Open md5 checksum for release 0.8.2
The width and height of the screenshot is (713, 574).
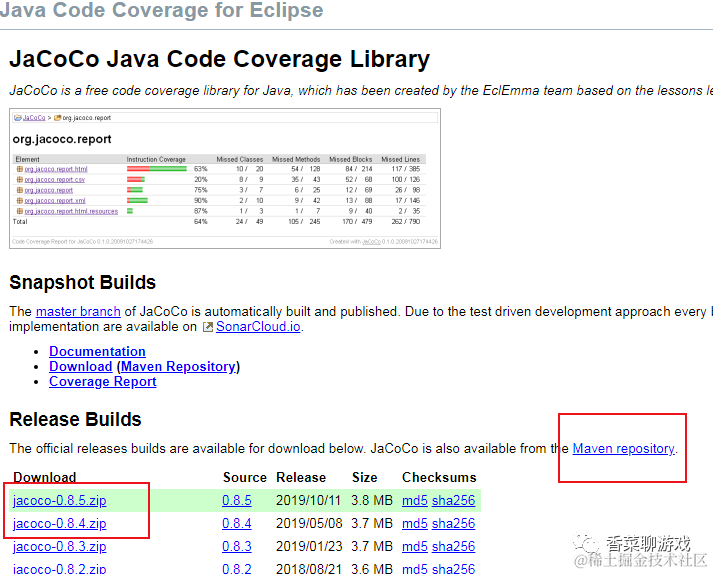[x=415, y=569]
